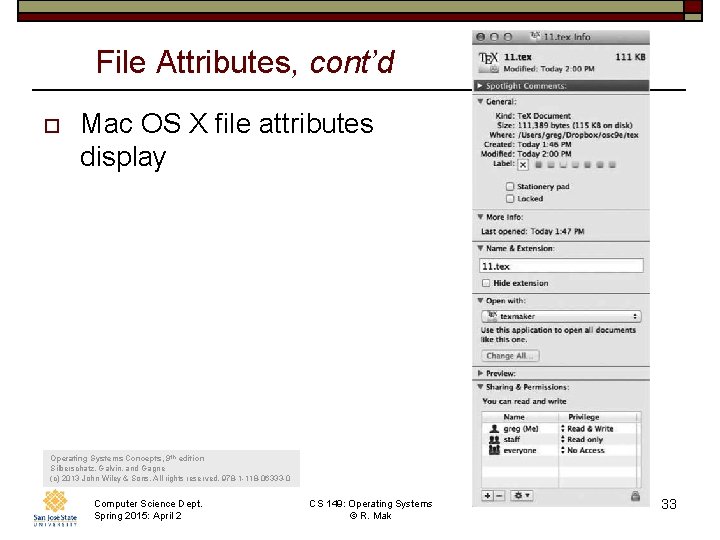
Task: Click the TeX file icon beside 11.tex
Action: (x=488, y=62)
